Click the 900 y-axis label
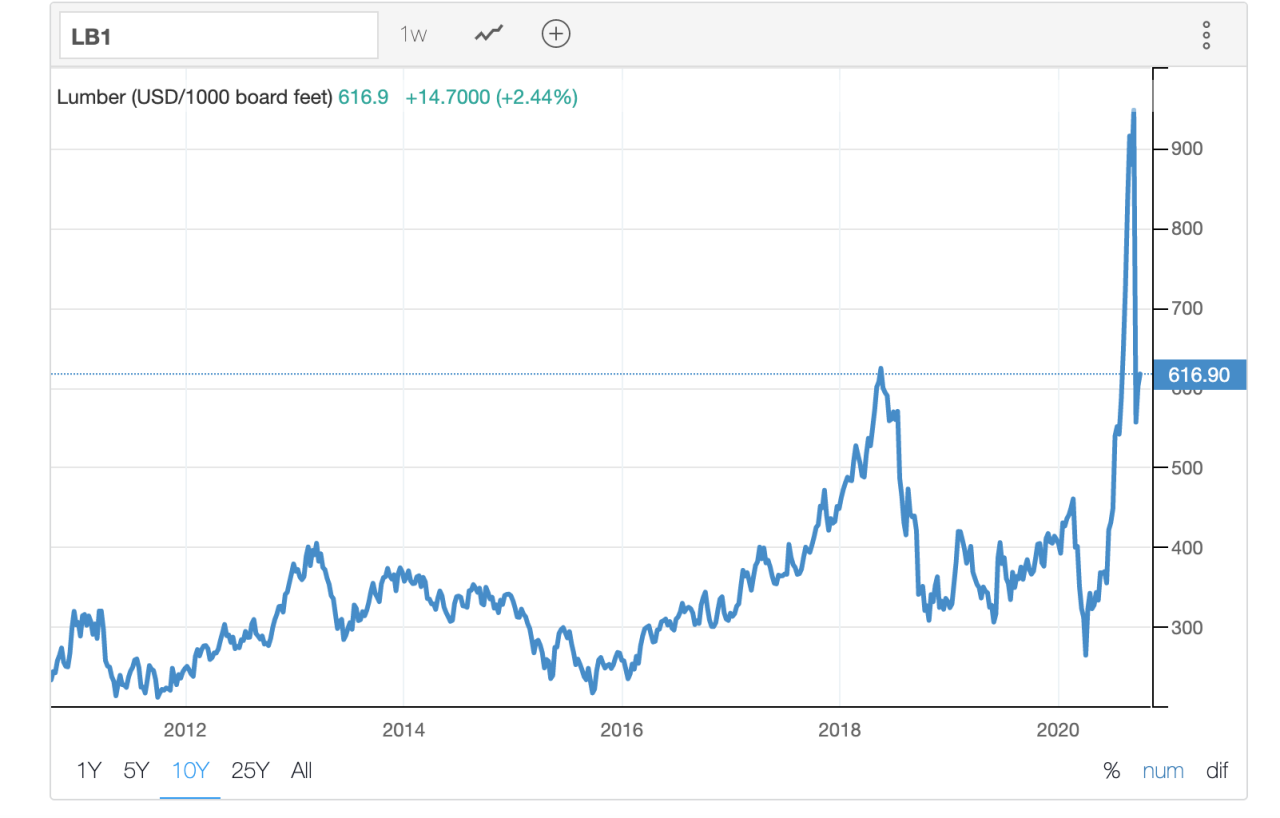This screenshot has height=818, width=1280. click(x=1187, y=149)
